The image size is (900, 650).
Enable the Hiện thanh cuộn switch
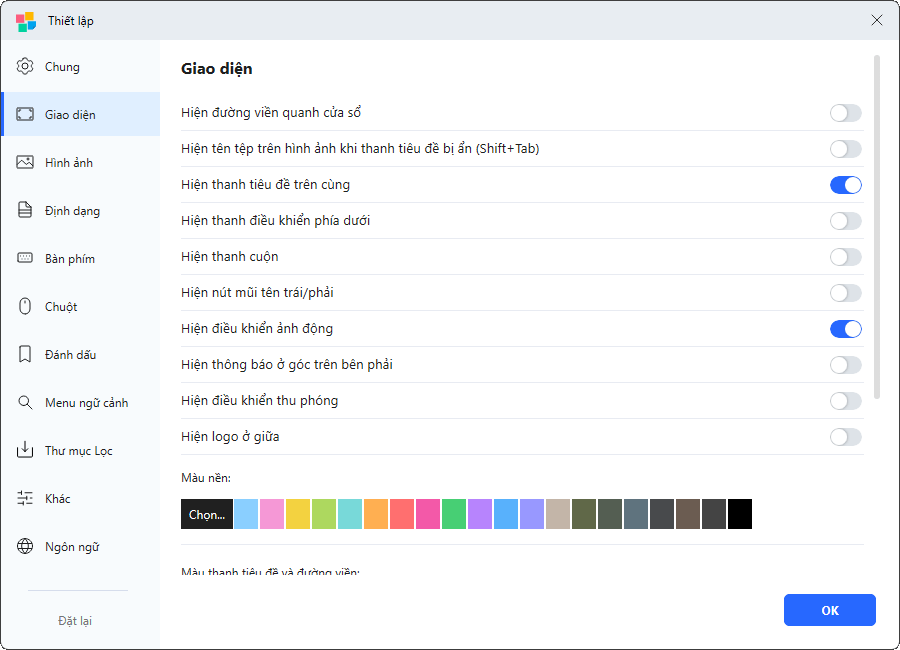845,257
